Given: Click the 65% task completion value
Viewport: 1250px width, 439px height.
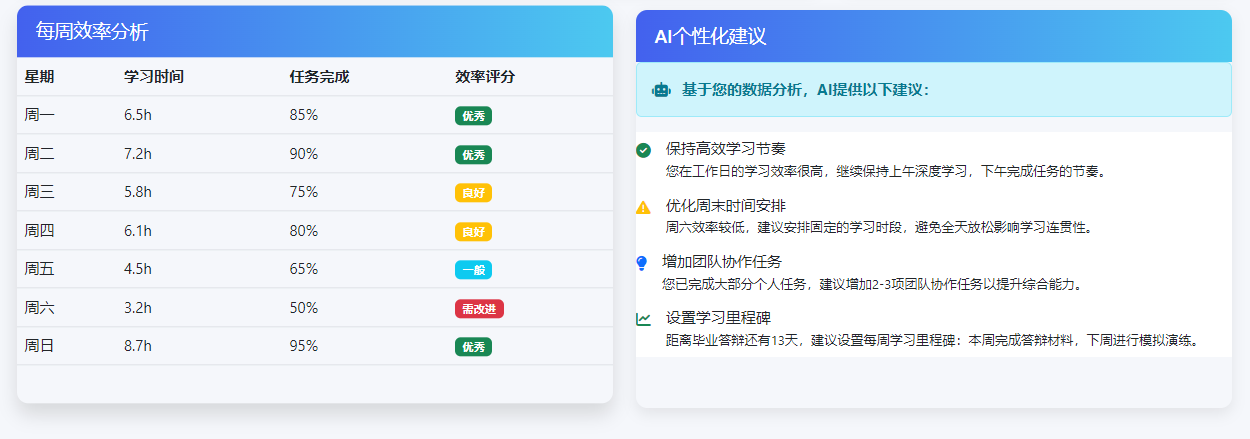Looking at the screenshot, I should pyautogui.click(x=304, y=270).
